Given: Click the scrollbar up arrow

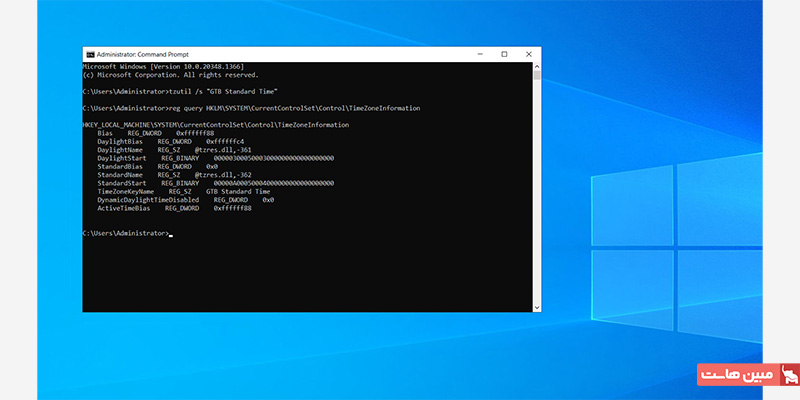Looking at the screenshot, I should [x=537, y=65].
